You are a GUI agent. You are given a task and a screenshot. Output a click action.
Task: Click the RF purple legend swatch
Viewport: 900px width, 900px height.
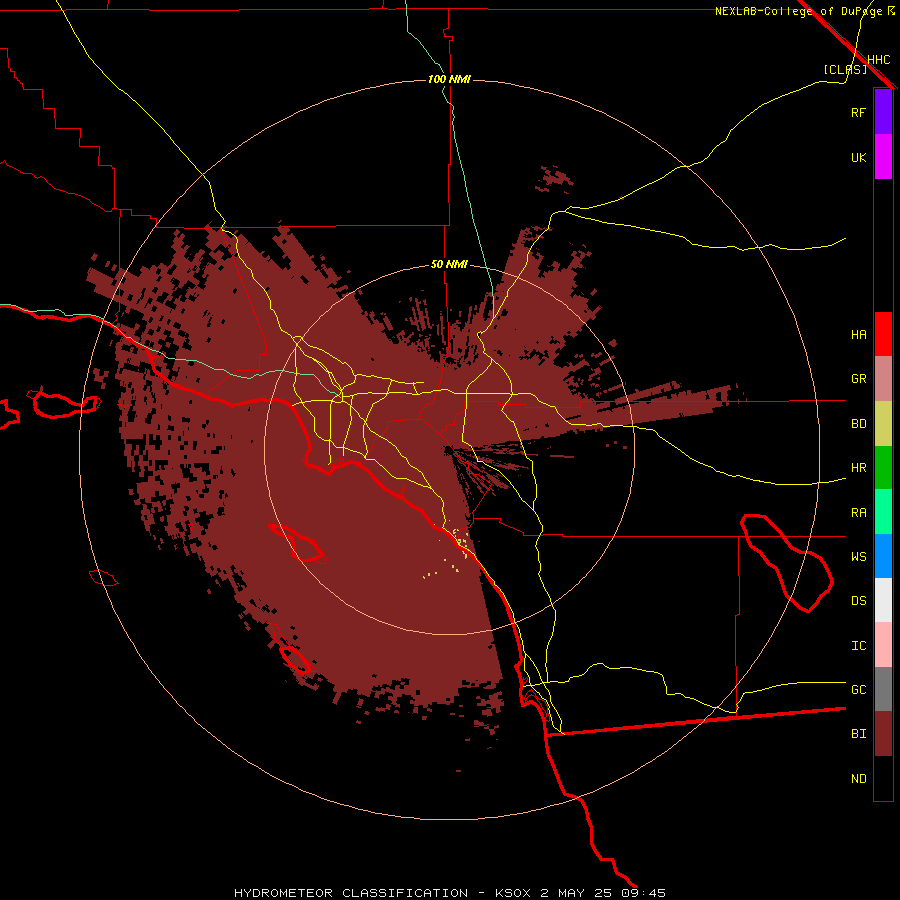[x=883, y=112]
